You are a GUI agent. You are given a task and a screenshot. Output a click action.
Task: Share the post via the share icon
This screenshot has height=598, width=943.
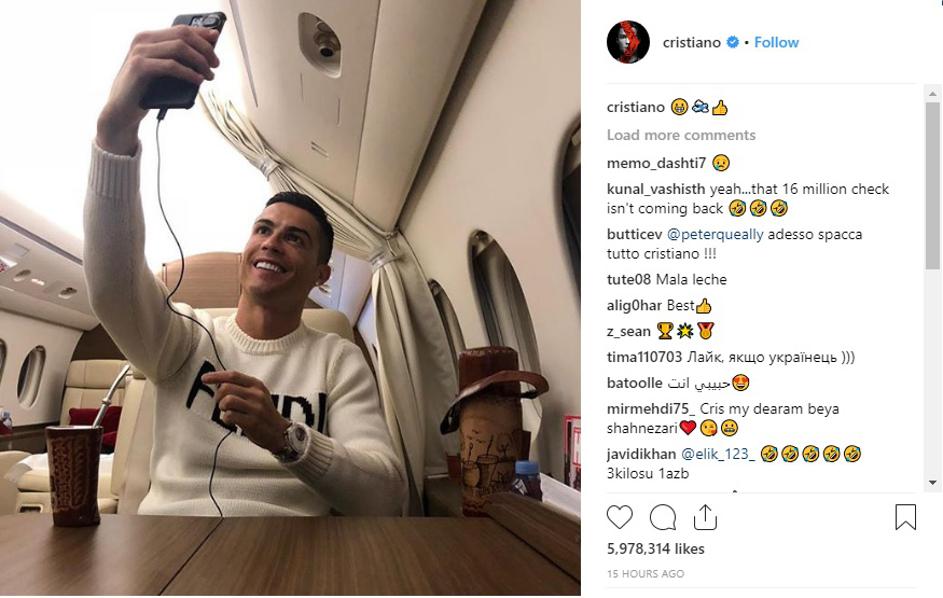pos(705,517)
